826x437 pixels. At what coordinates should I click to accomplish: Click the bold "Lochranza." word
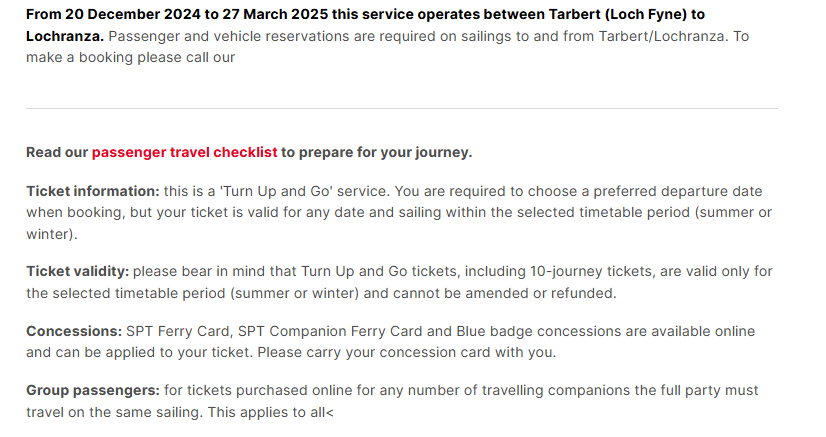65,36
